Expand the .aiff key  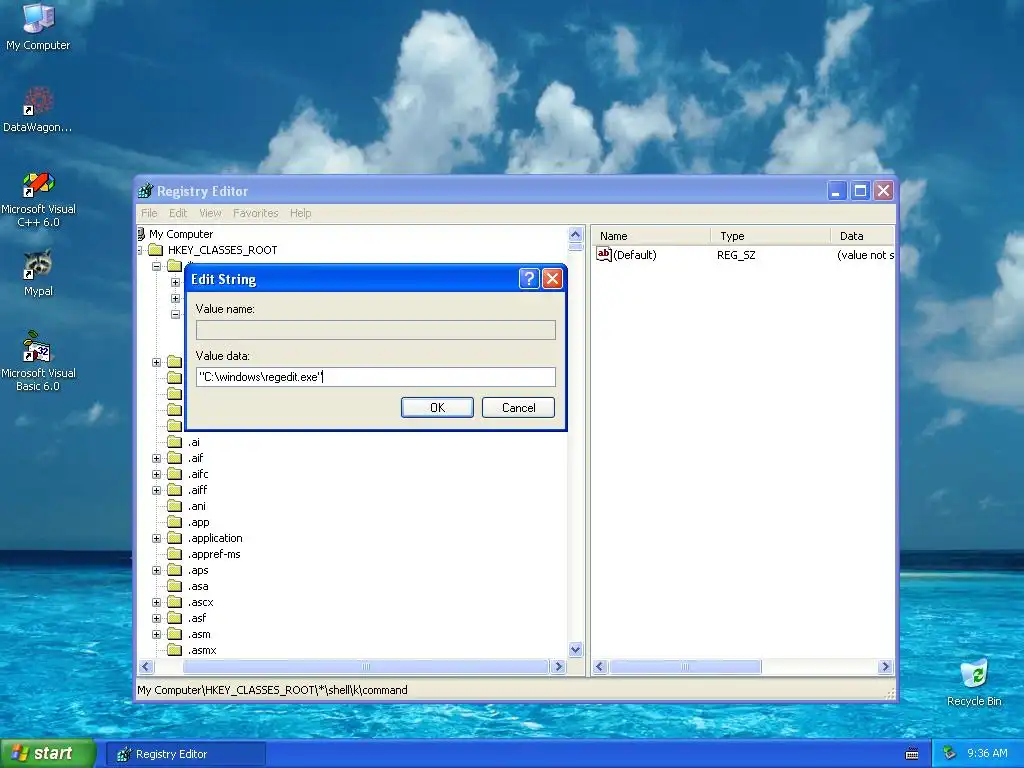[x=157, y=490]
